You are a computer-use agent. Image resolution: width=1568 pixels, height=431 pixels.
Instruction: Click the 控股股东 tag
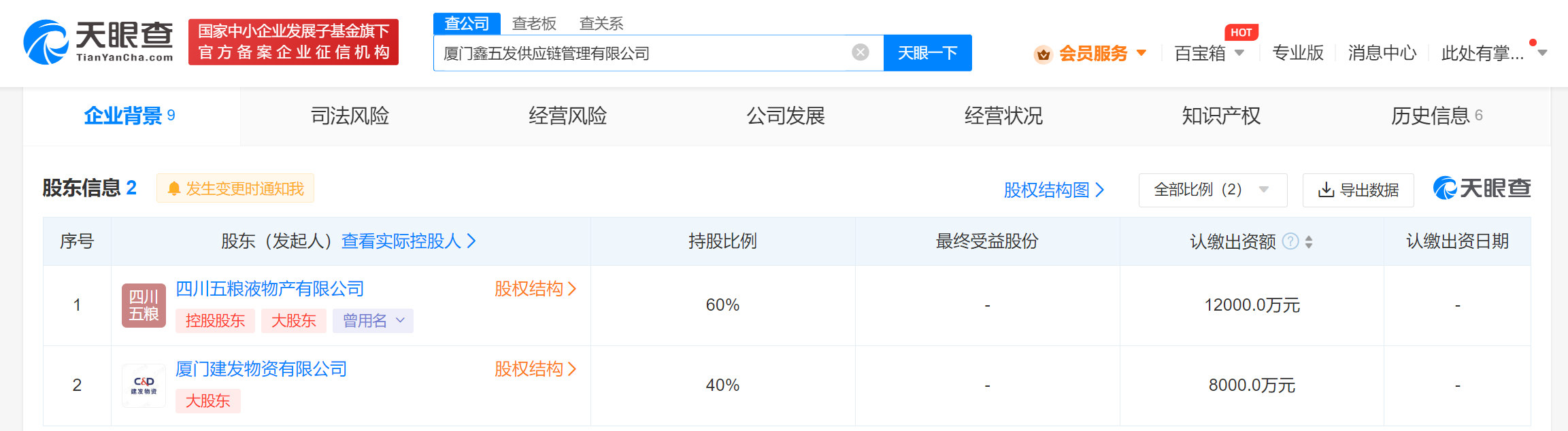[x=215, y=321]
